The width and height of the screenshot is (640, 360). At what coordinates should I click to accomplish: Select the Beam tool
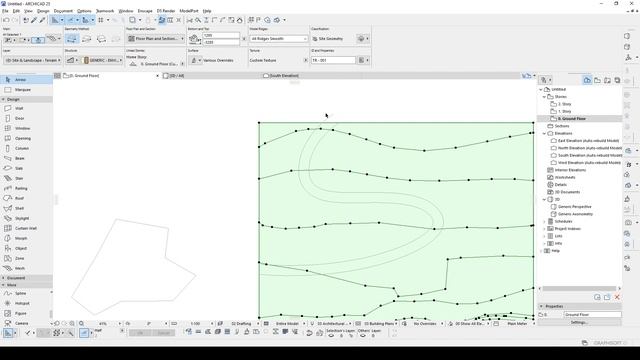pos(26,158)
